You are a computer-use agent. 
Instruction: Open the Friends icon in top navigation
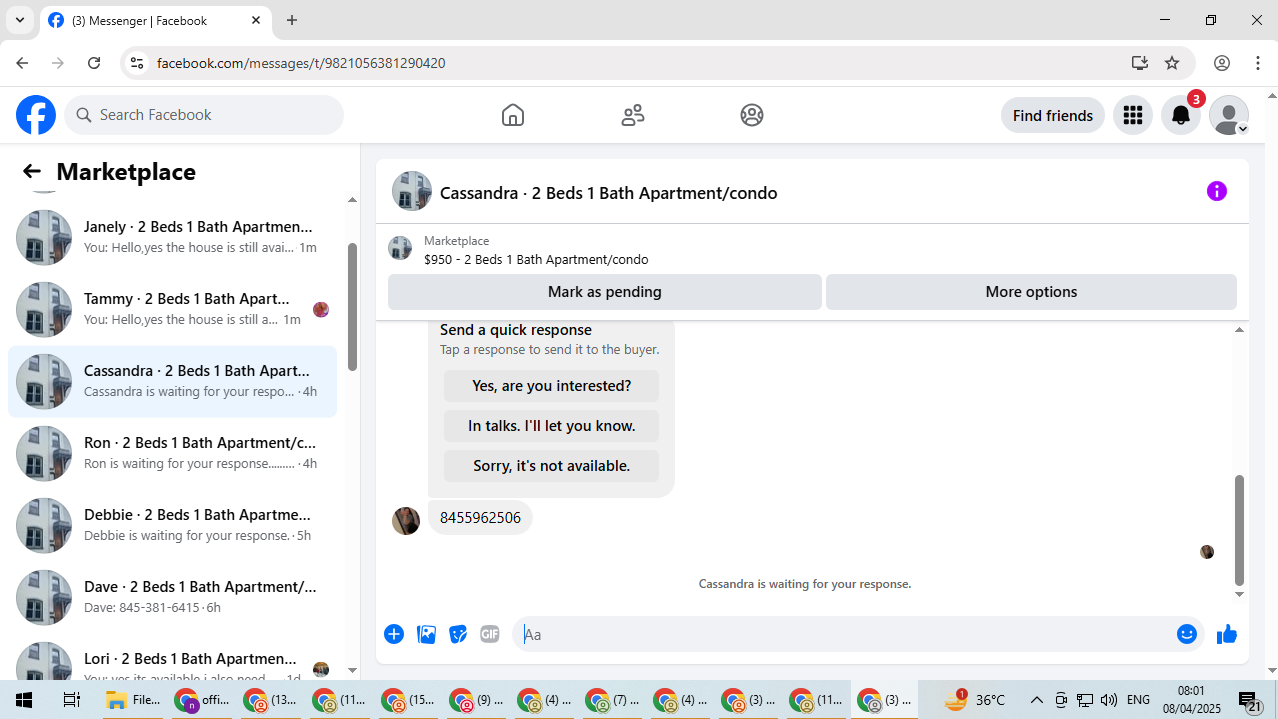point(632,115)
